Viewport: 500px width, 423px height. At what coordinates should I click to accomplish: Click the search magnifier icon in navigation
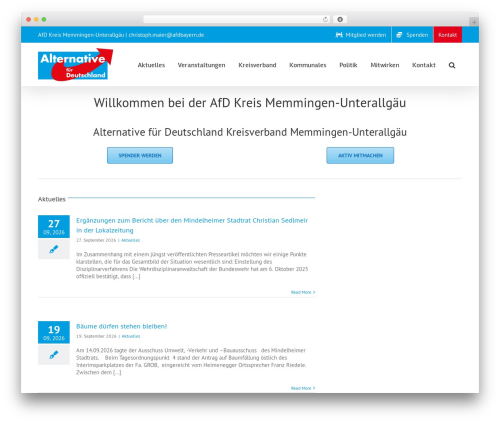452,65
